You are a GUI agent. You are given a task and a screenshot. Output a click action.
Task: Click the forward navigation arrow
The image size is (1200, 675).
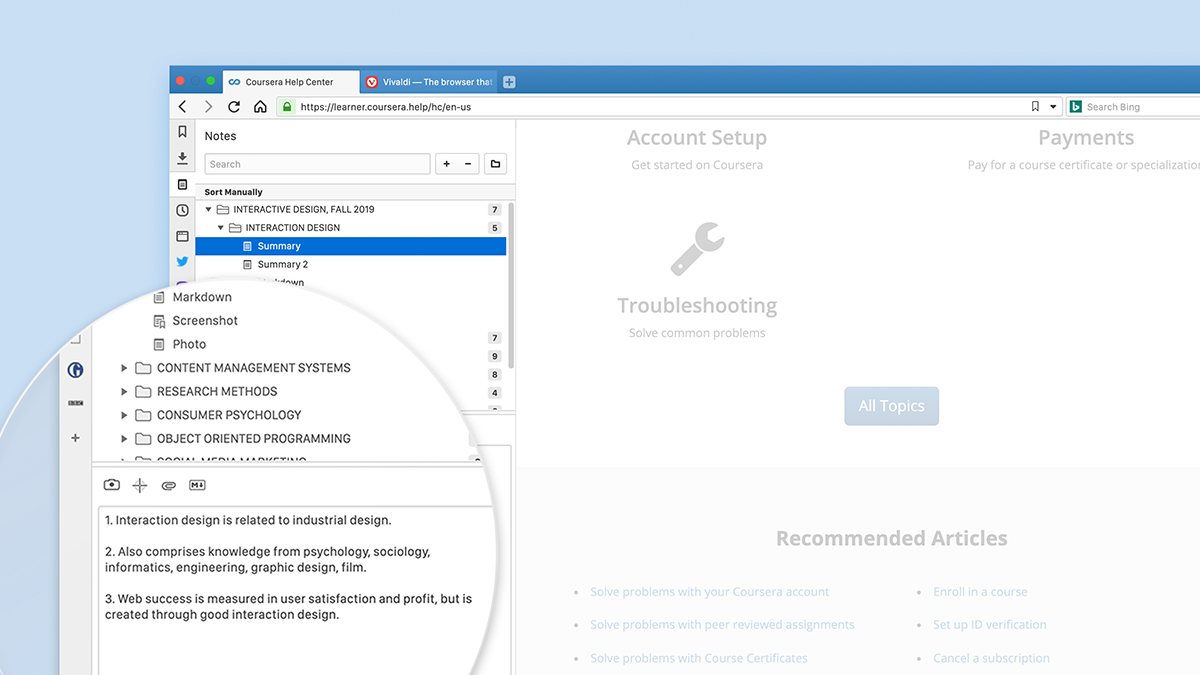coord(208,107)
